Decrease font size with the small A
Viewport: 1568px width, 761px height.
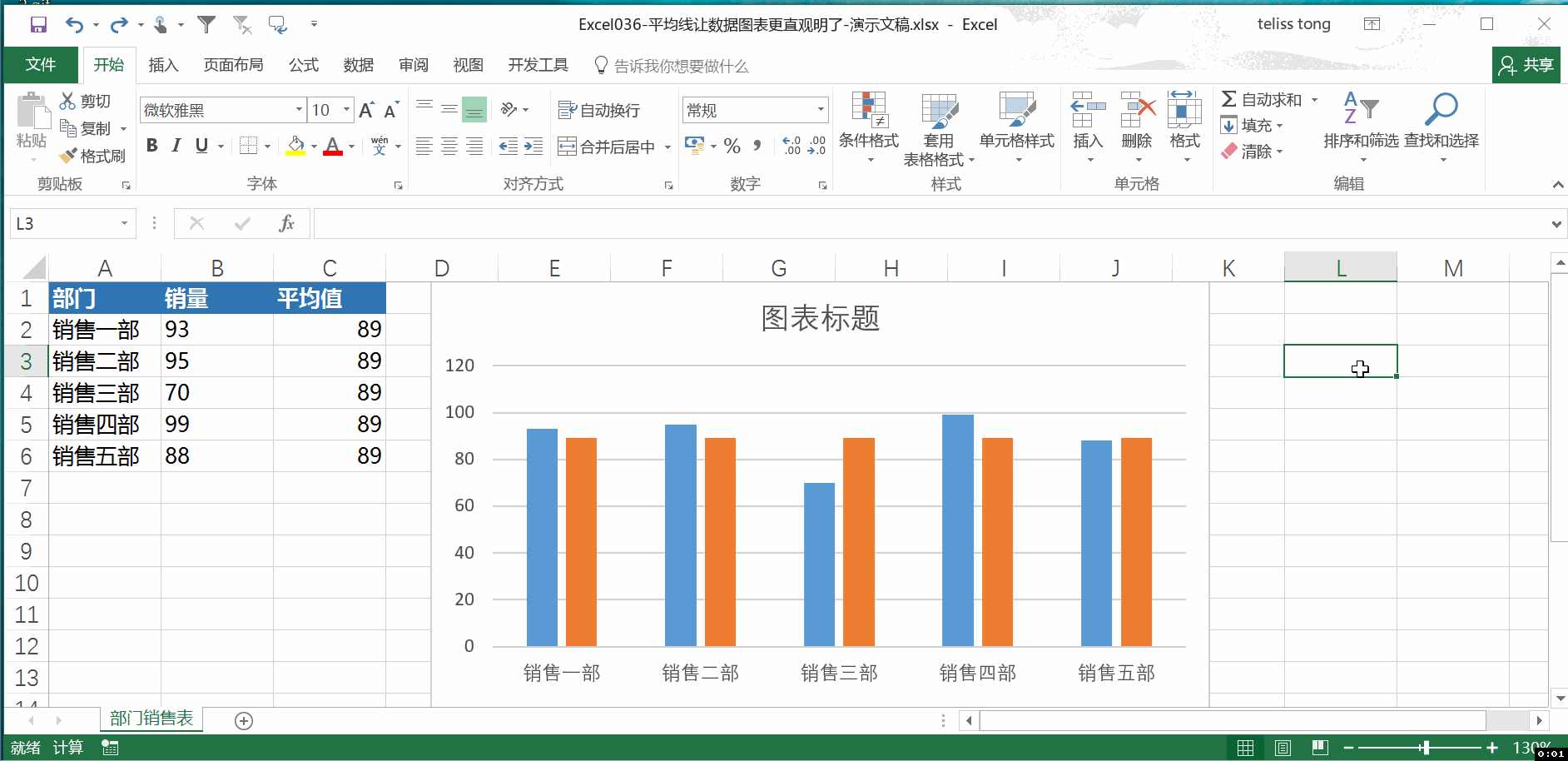tap(390, 110)
